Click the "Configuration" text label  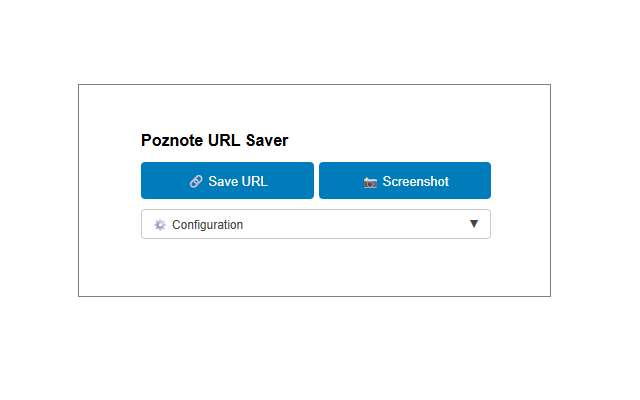(207, 225)
